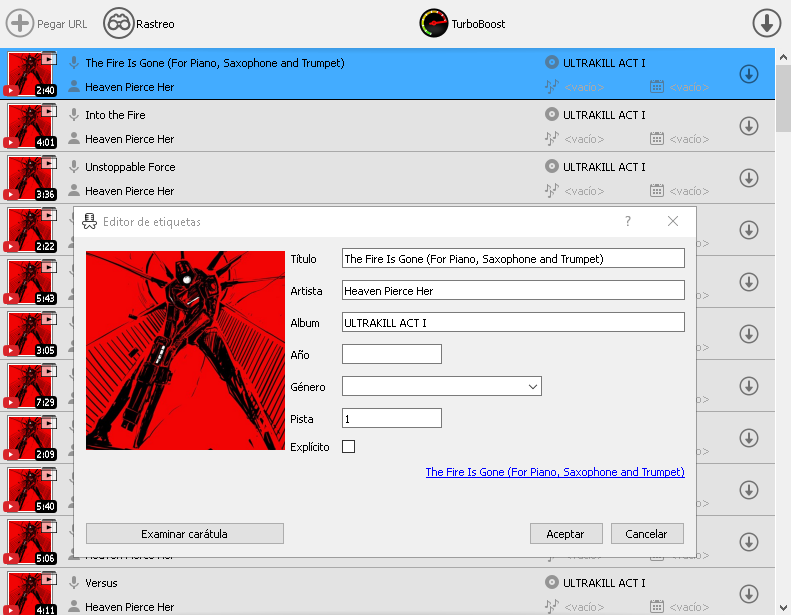
Task: Click thumbnail of 'Unstoppable Force' track
Action: [x=30, y=178]
